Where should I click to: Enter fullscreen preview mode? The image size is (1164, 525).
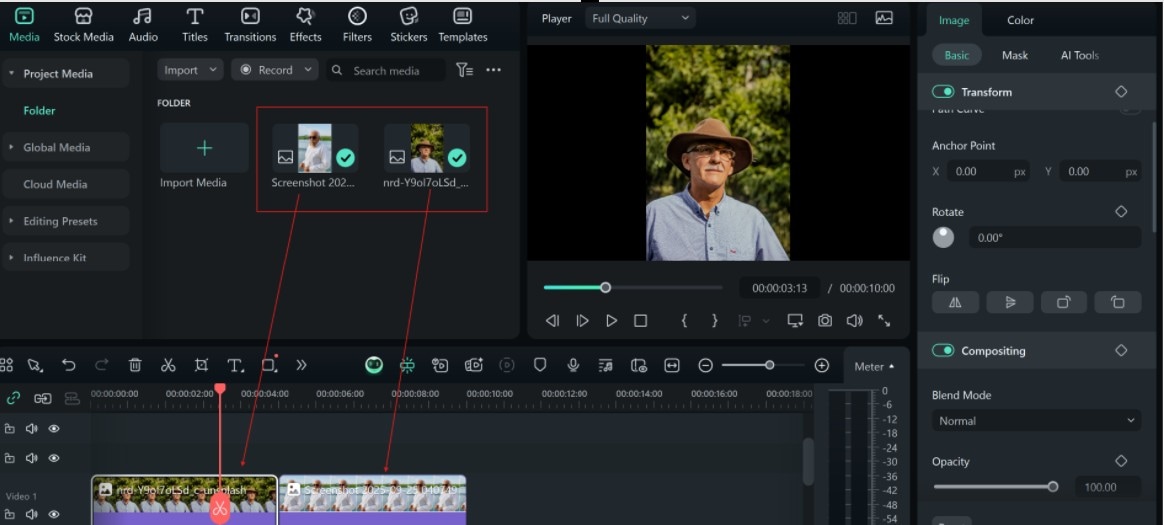pyautogui.click(x=884, y=321)
